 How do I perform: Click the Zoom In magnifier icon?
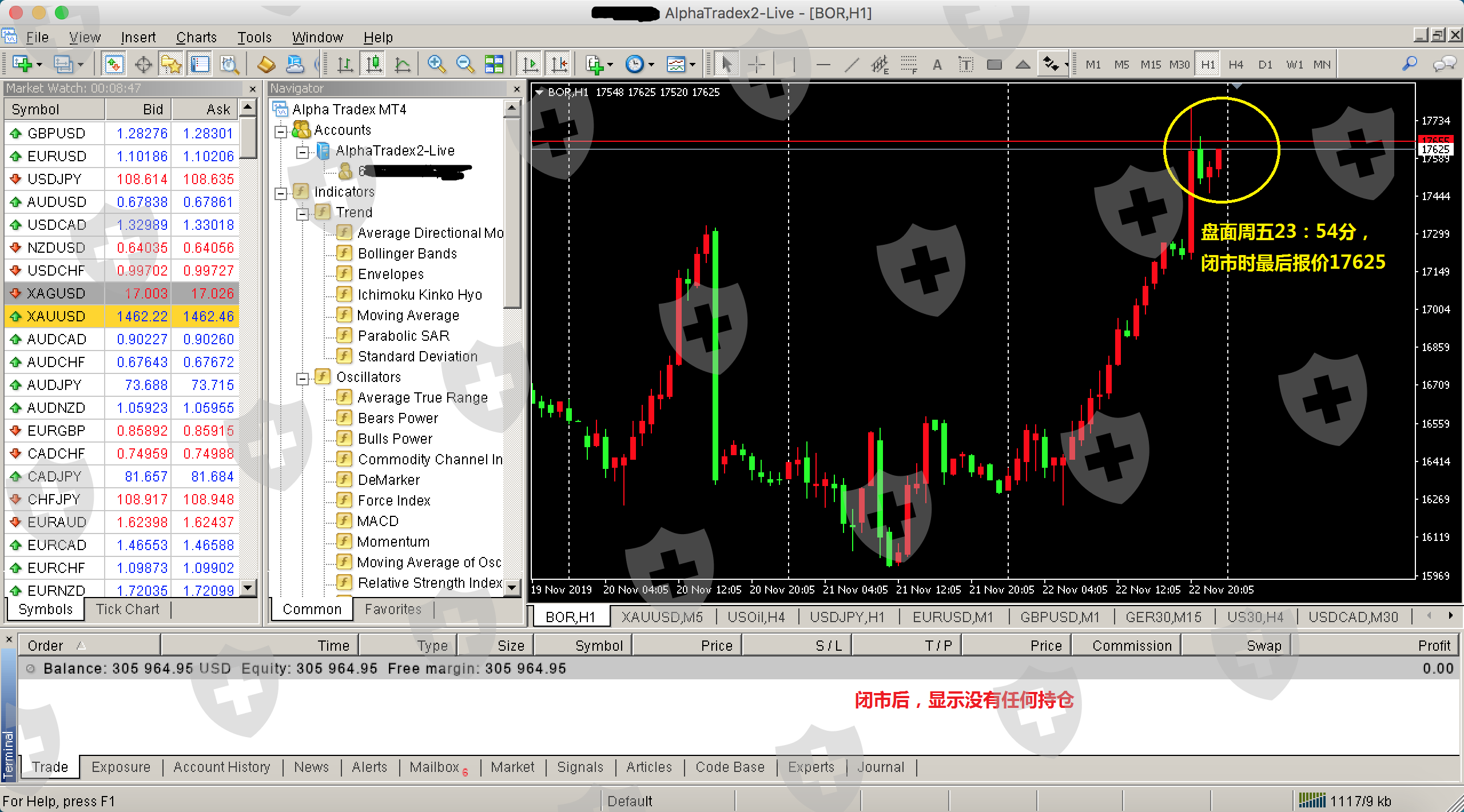click(x=436, y=64)
